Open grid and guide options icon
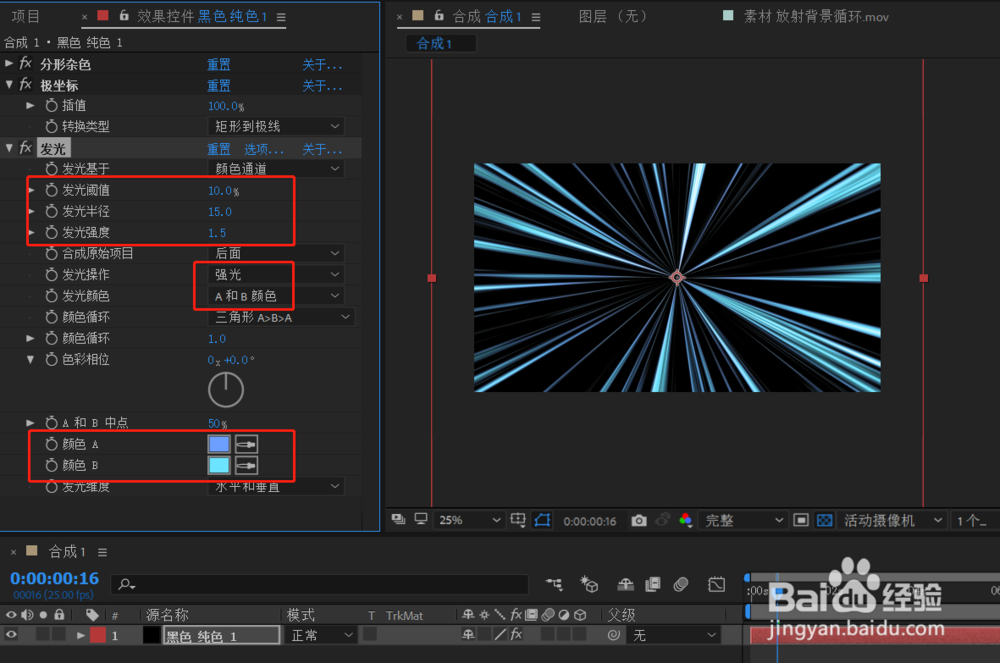Viewport: 1000px width, 663px height. click(x=518, y=520)
